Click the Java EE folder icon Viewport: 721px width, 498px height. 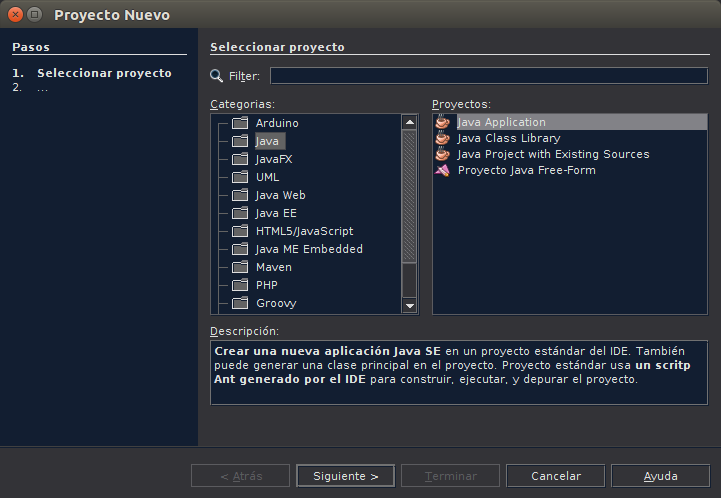(x=240, y=213)
